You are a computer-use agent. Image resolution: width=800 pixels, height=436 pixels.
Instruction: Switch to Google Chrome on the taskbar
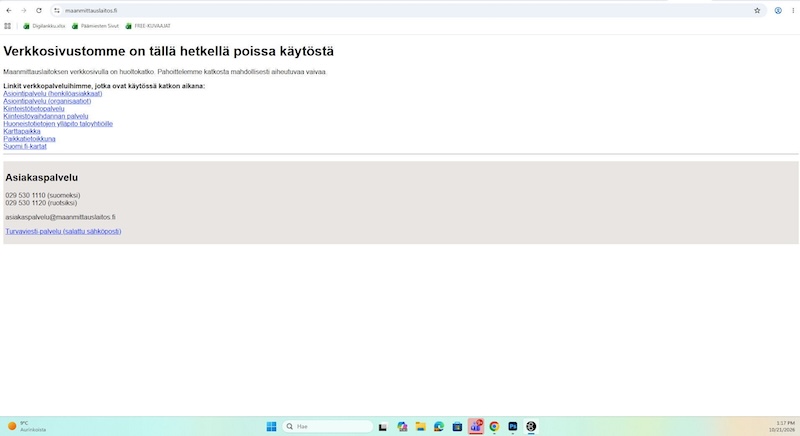(494, 426)
